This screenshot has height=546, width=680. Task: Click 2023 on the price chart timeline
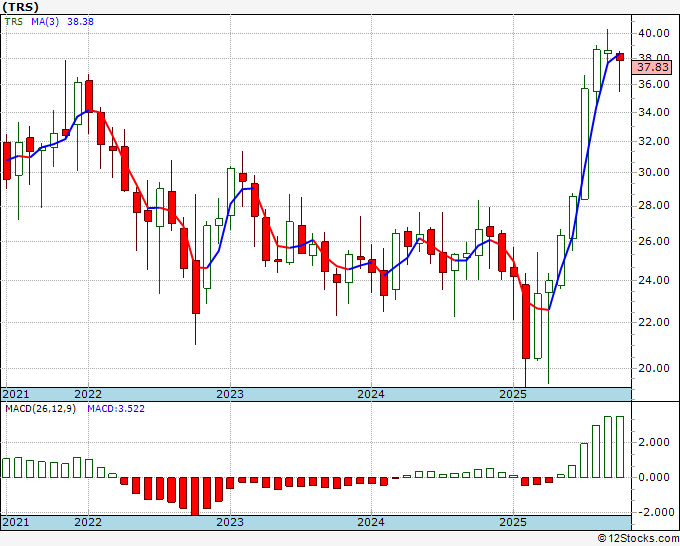(x=230, y=394)
